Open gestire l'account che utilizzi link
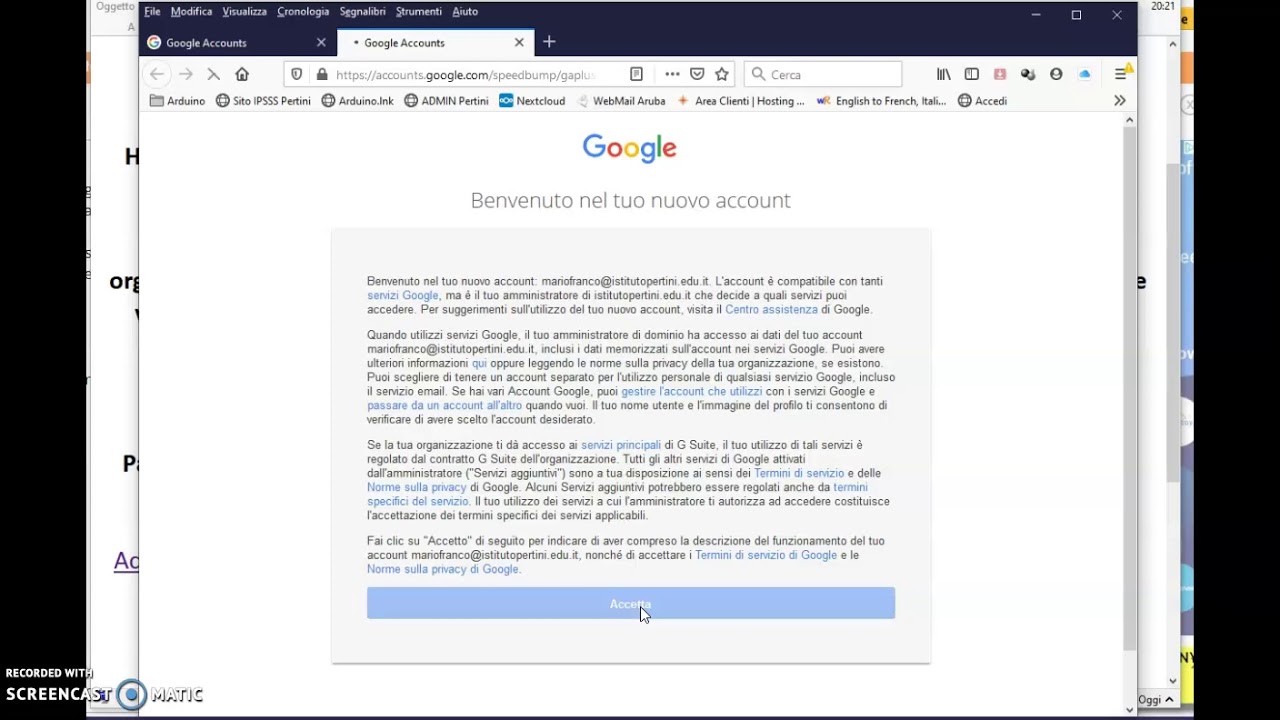Viewport: 1280px width, 720px height. click(x=691, y=391)
